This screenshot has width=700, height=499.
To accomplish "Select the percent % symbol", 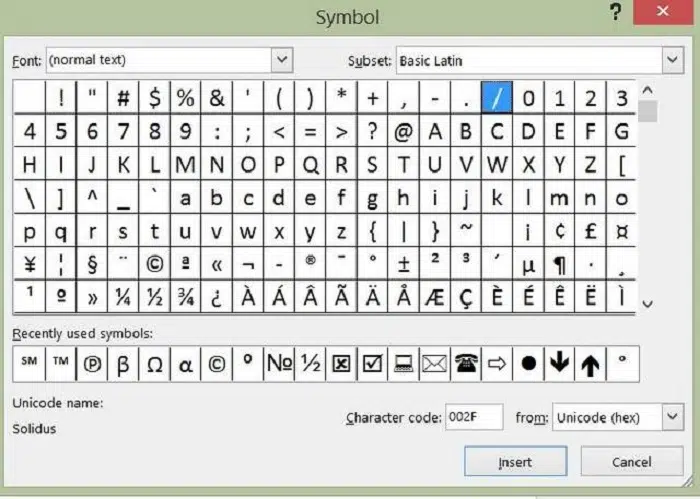I will pos(186,97).
